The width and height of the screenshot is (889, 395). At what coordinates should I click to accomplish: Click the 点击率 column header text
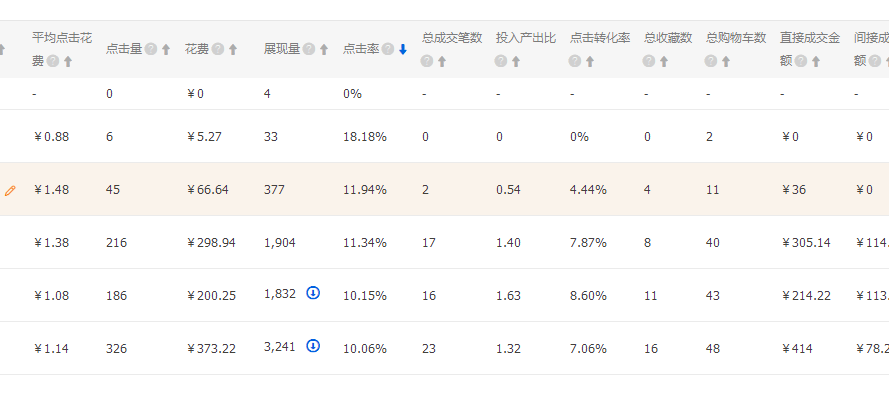[x=361, y=49]
